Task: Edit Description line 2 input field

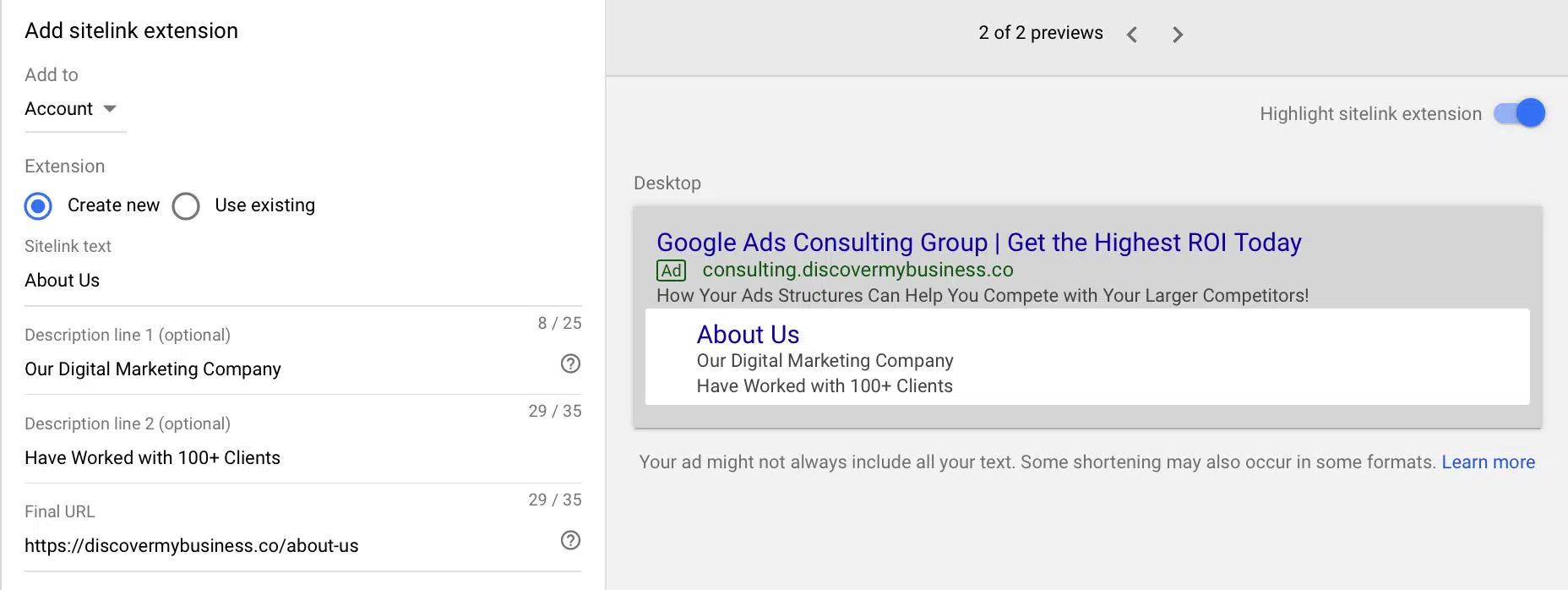Action: click(303, 458)
